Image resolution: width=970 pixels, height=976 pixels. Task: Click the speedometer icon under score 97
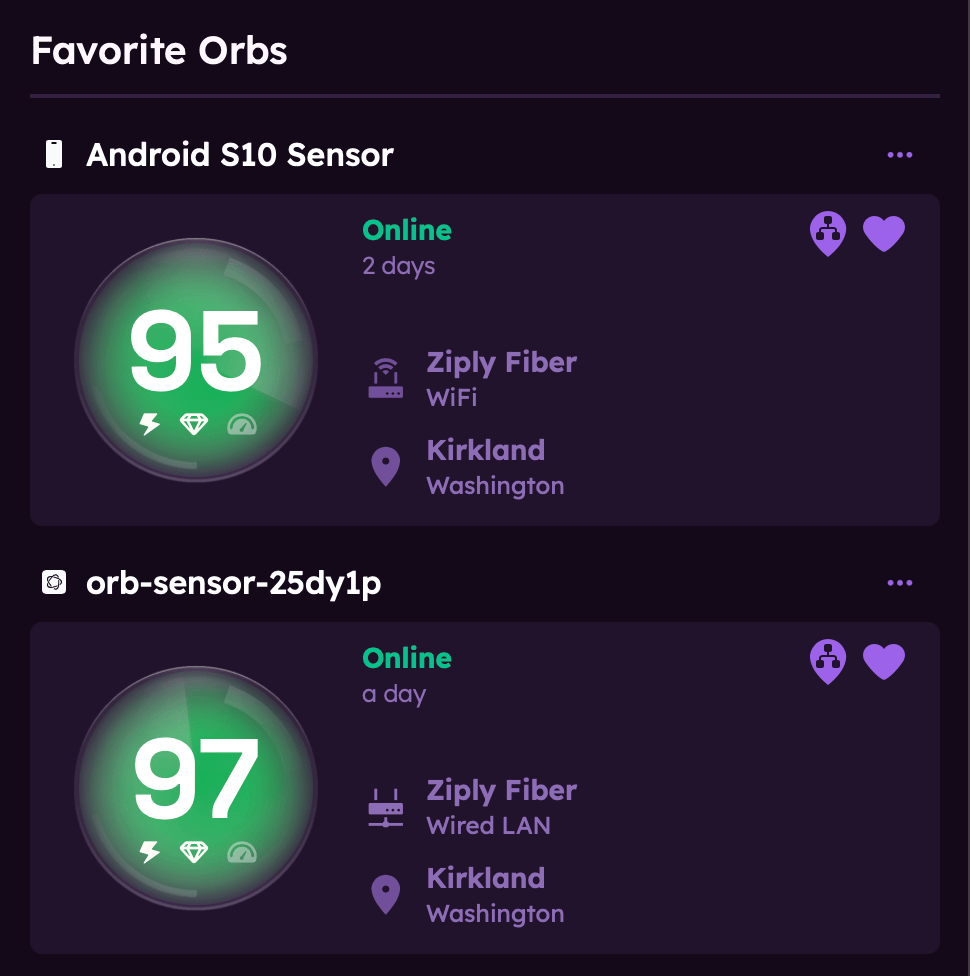coord(241,852)
